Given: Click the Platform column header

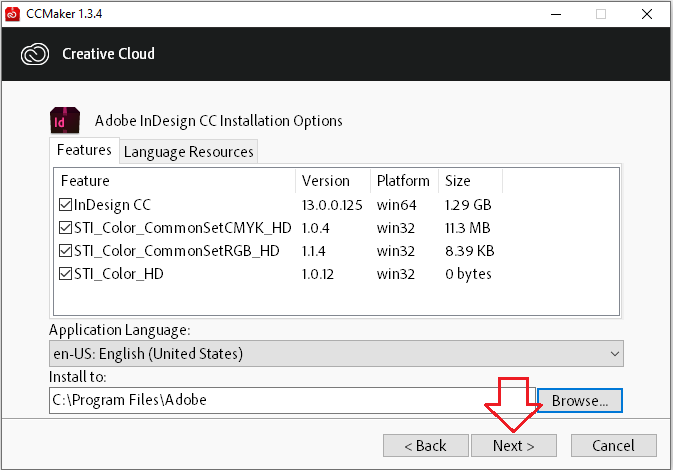Looking at the screenshot, I should [x=403, y=181].
